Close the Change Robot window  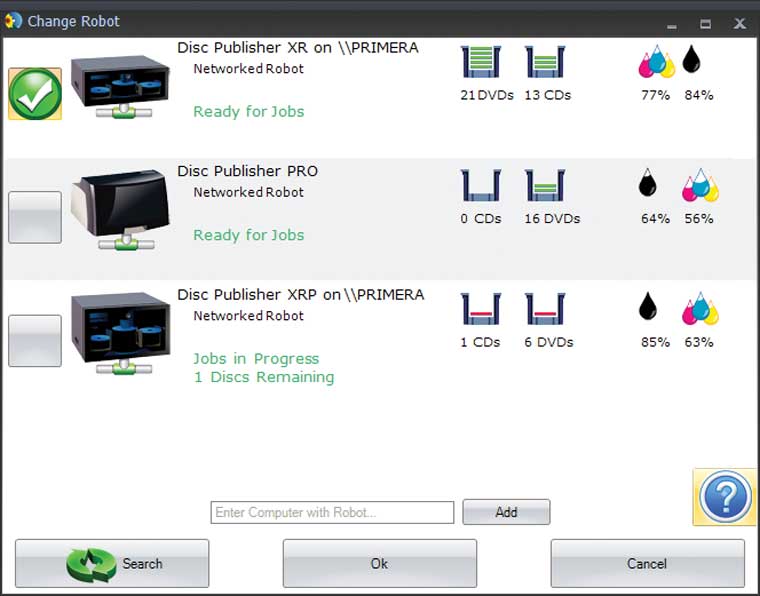pos(740,23)
